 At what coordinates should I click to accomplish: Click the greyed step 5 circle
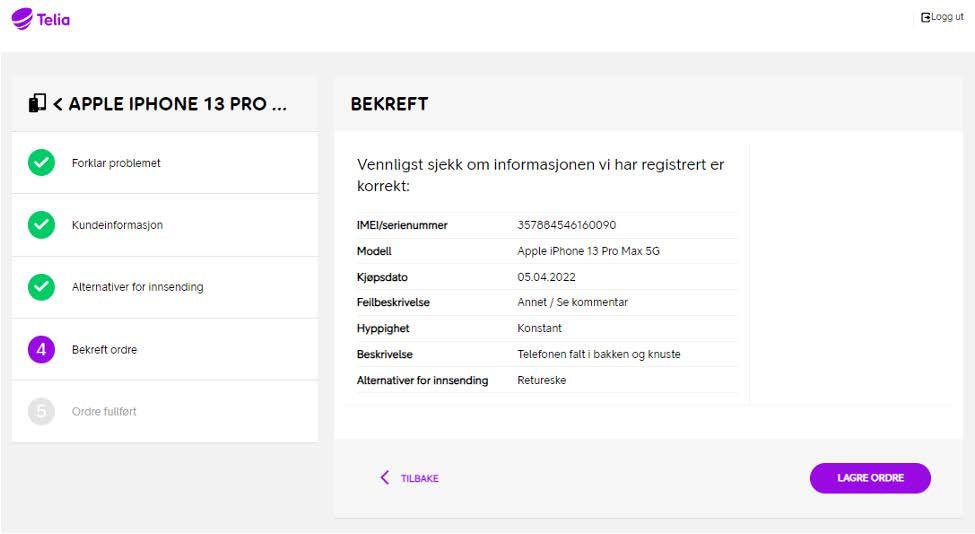41,411
